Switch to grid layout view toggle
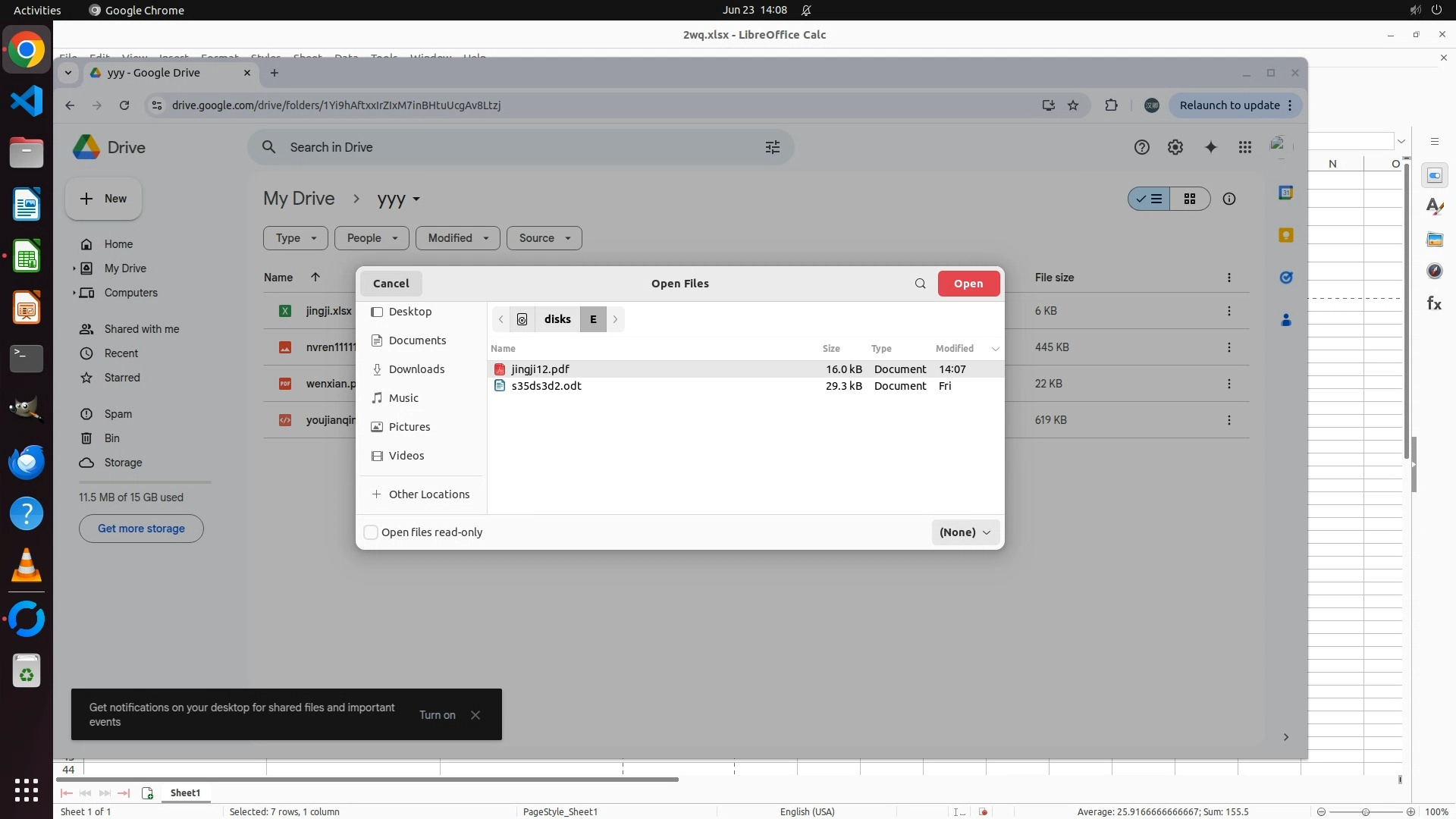The width and height of the screenshot is (1456, 819). [x=1189, y=199]
